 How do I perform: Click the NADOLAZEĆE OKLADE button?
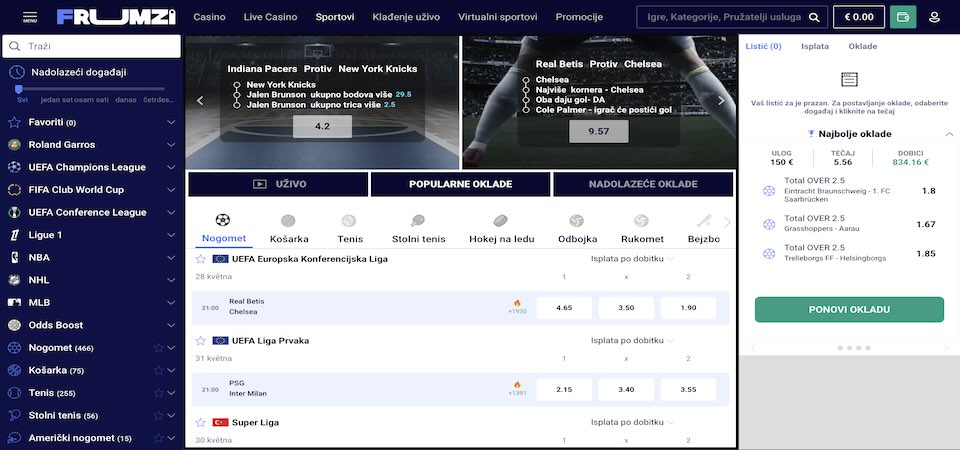[643, 184]
